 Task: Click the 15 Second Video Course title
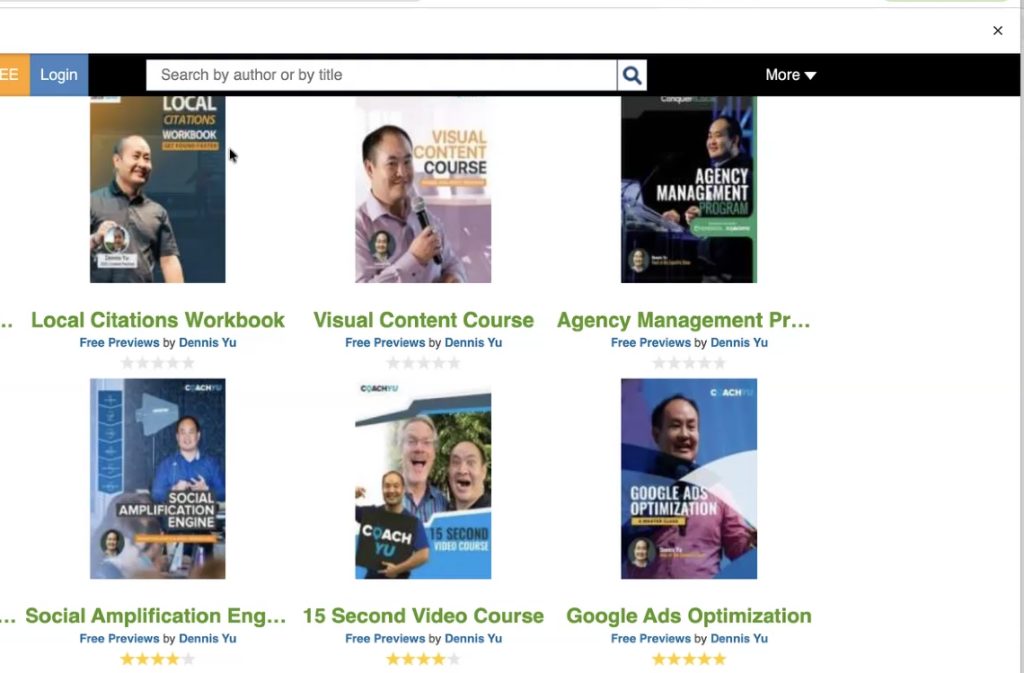coord(423,616)
